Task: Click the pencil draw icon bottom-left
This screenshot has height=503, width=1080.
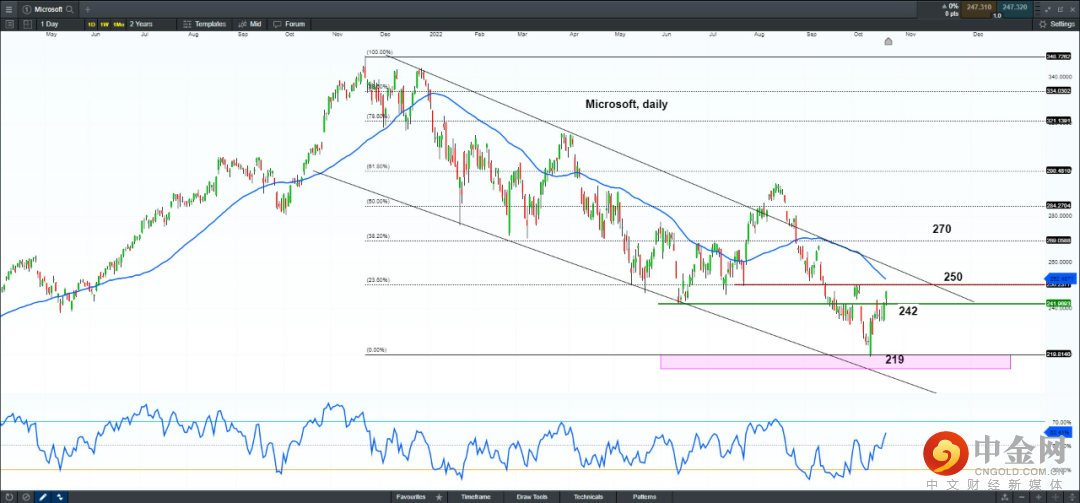Action: click(x=43, y=496)
